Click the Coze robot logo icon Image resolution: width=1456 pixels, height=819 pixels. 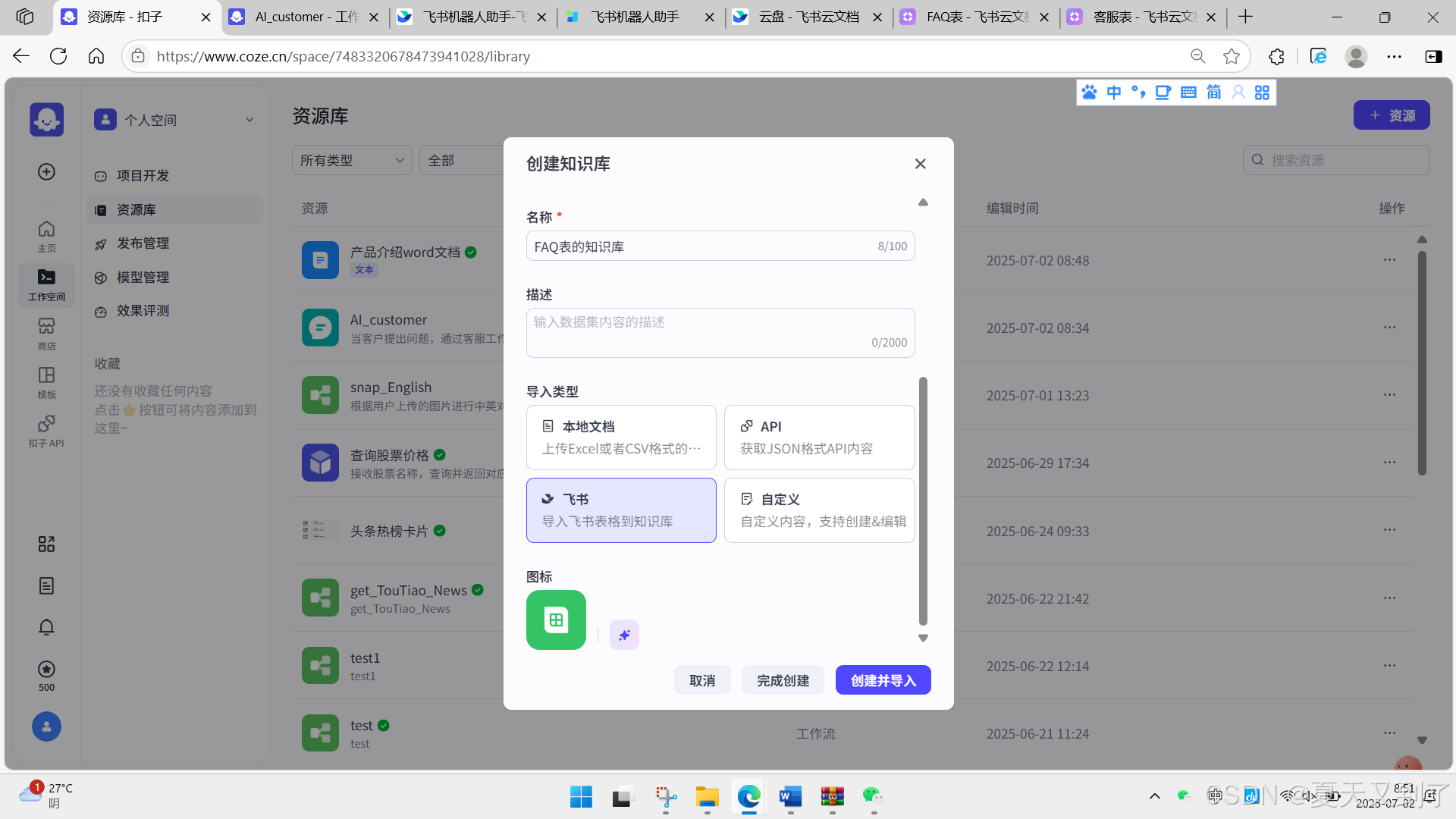pos(46,119)
